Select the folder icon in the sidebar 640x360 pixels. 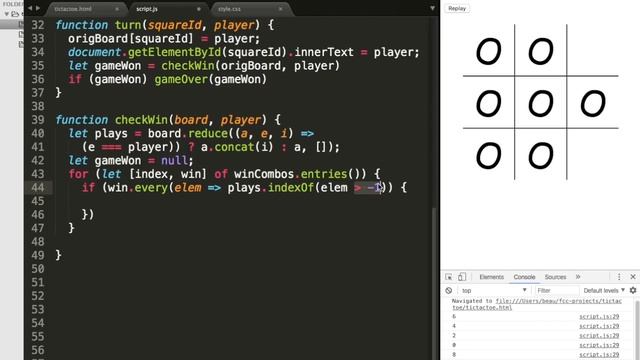coord(15,14)
